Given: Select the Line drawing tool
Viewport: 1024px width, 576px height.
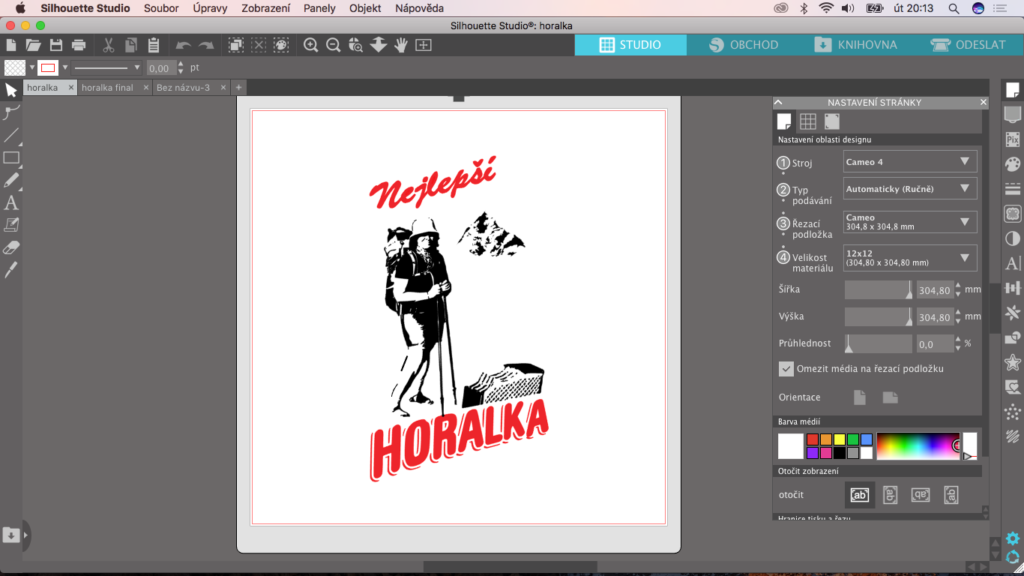Looking at the screenshot, I should tap(11, 135).
